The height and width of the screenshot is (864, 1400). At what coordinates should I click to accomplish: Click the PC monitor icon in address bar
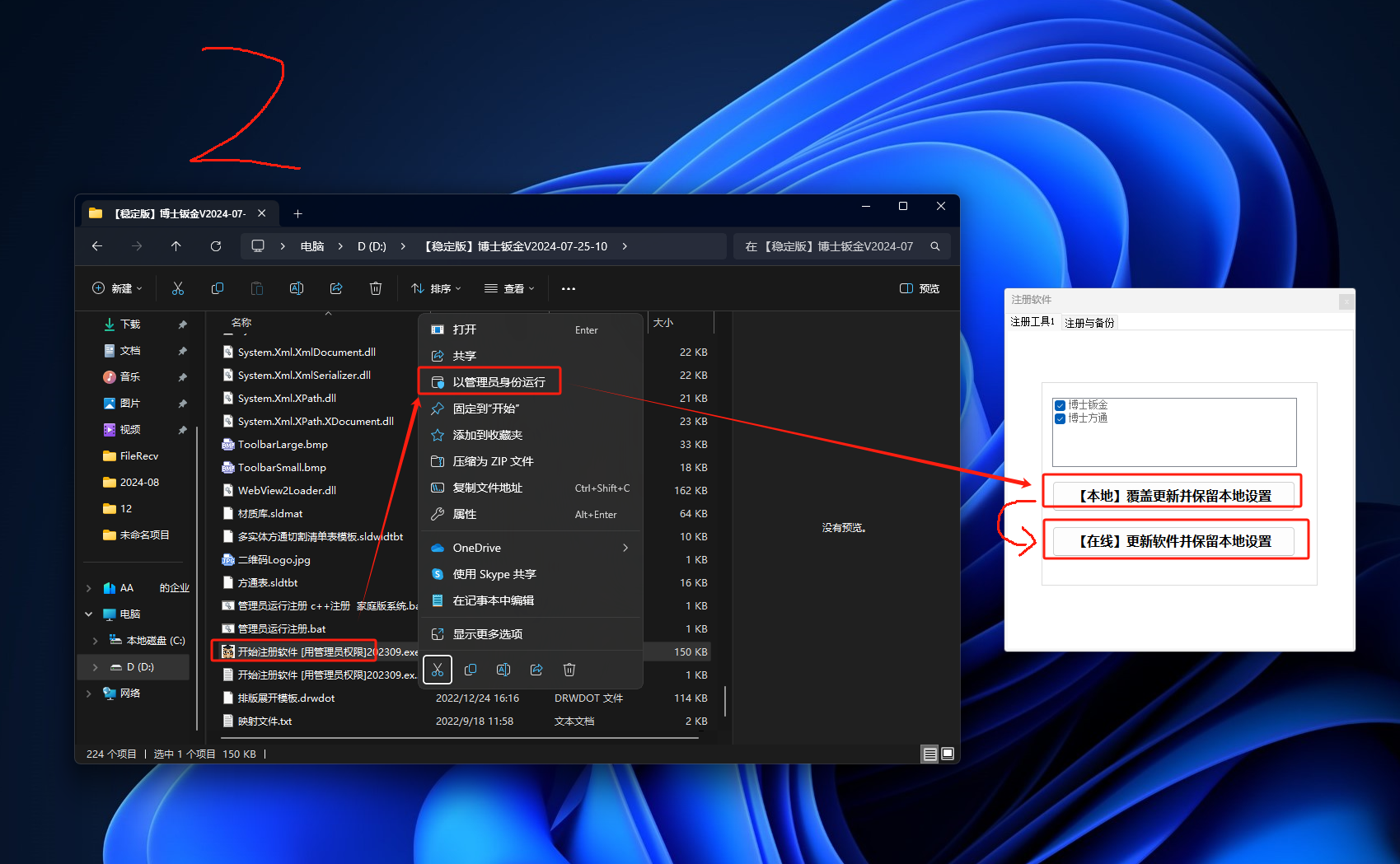coord(258,246)
